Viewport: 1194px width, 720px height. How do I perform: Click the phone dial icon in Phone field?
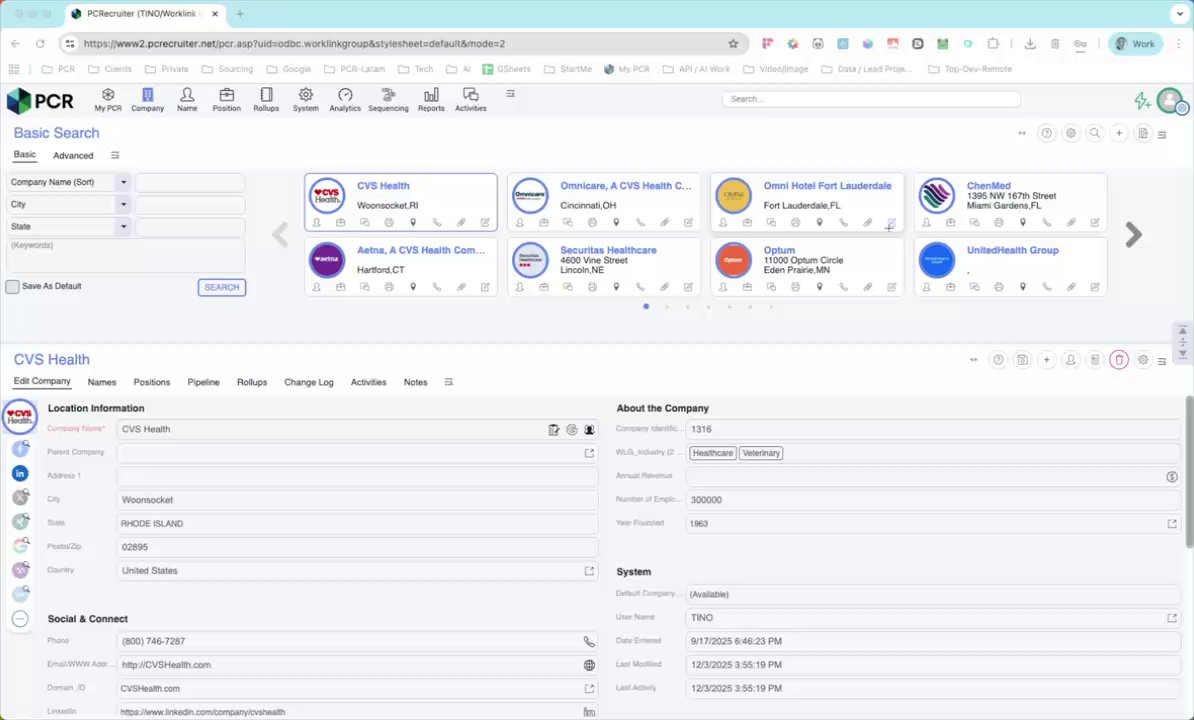(589, 642)
